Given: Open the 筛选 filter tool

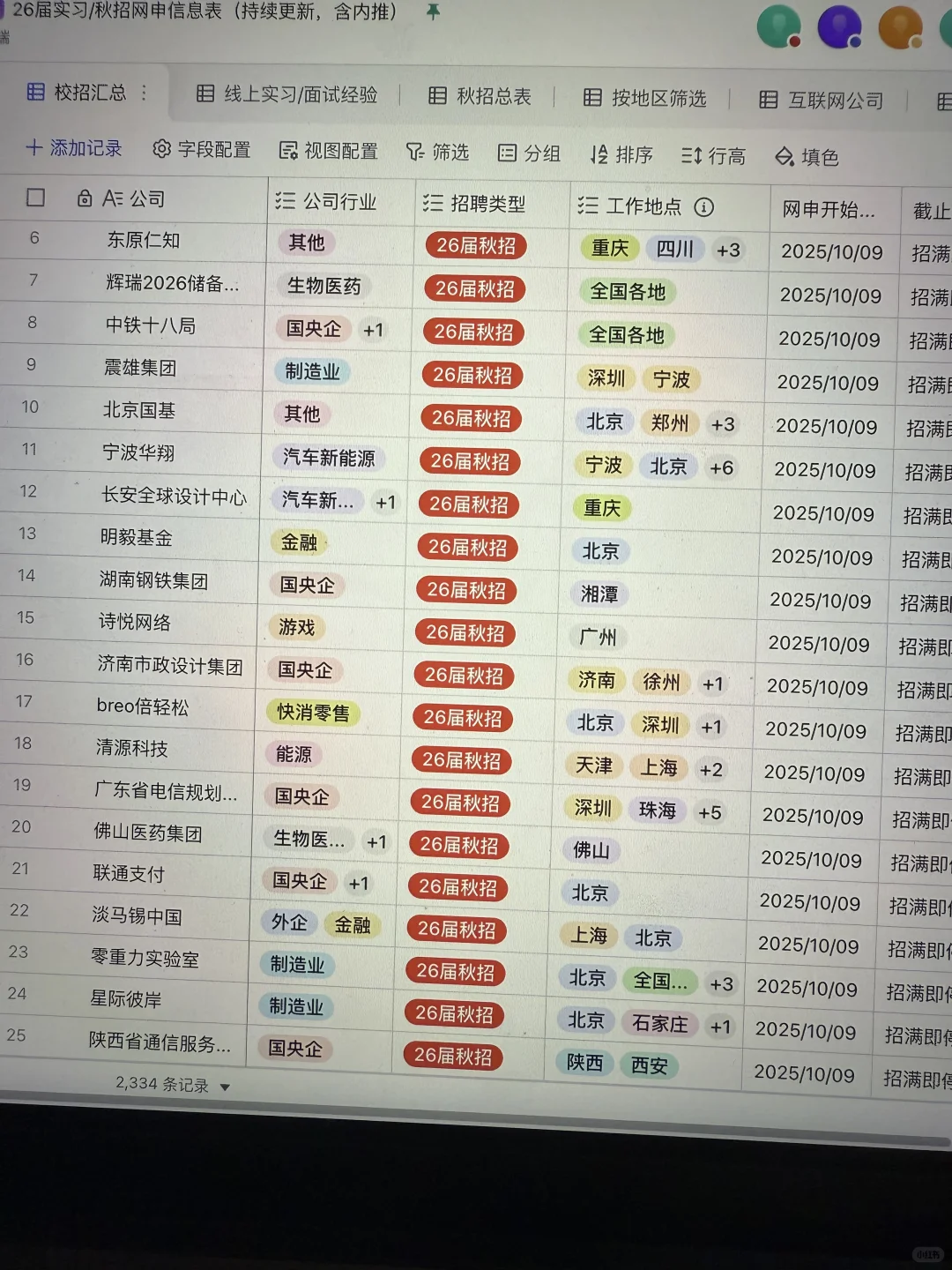Looking at the screenshot, I should (x=437, y=153).
